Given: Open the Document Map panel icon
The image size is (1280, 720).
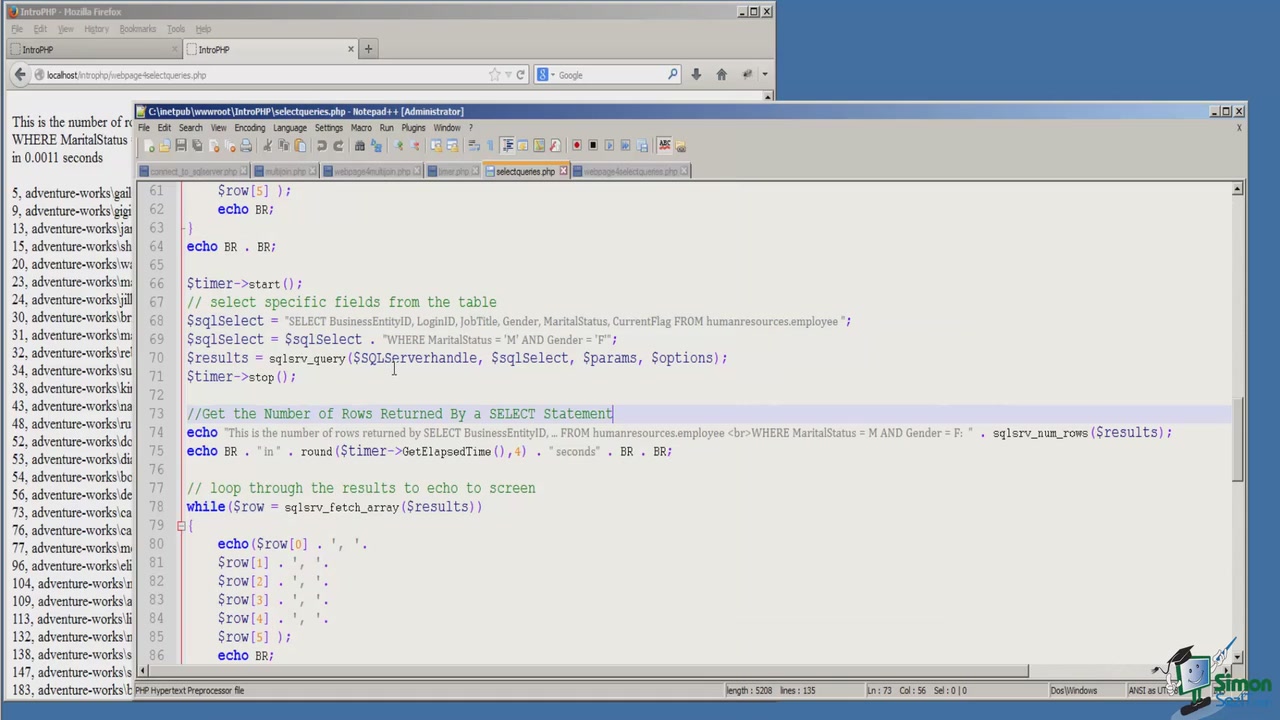Looking at the screenshot, I should tap(538, 146).
